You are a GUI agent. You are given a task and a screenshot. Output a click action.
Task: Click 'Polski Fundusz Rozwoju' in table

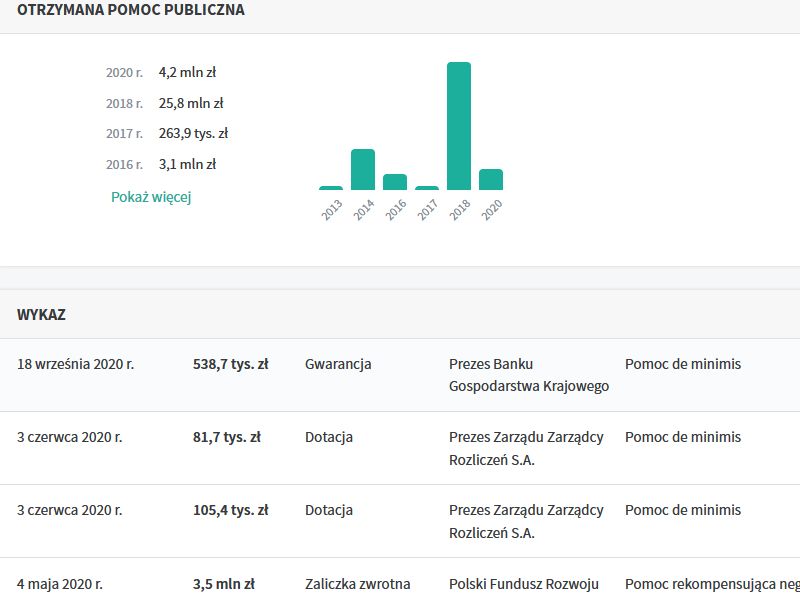click(x=523, y=583)
